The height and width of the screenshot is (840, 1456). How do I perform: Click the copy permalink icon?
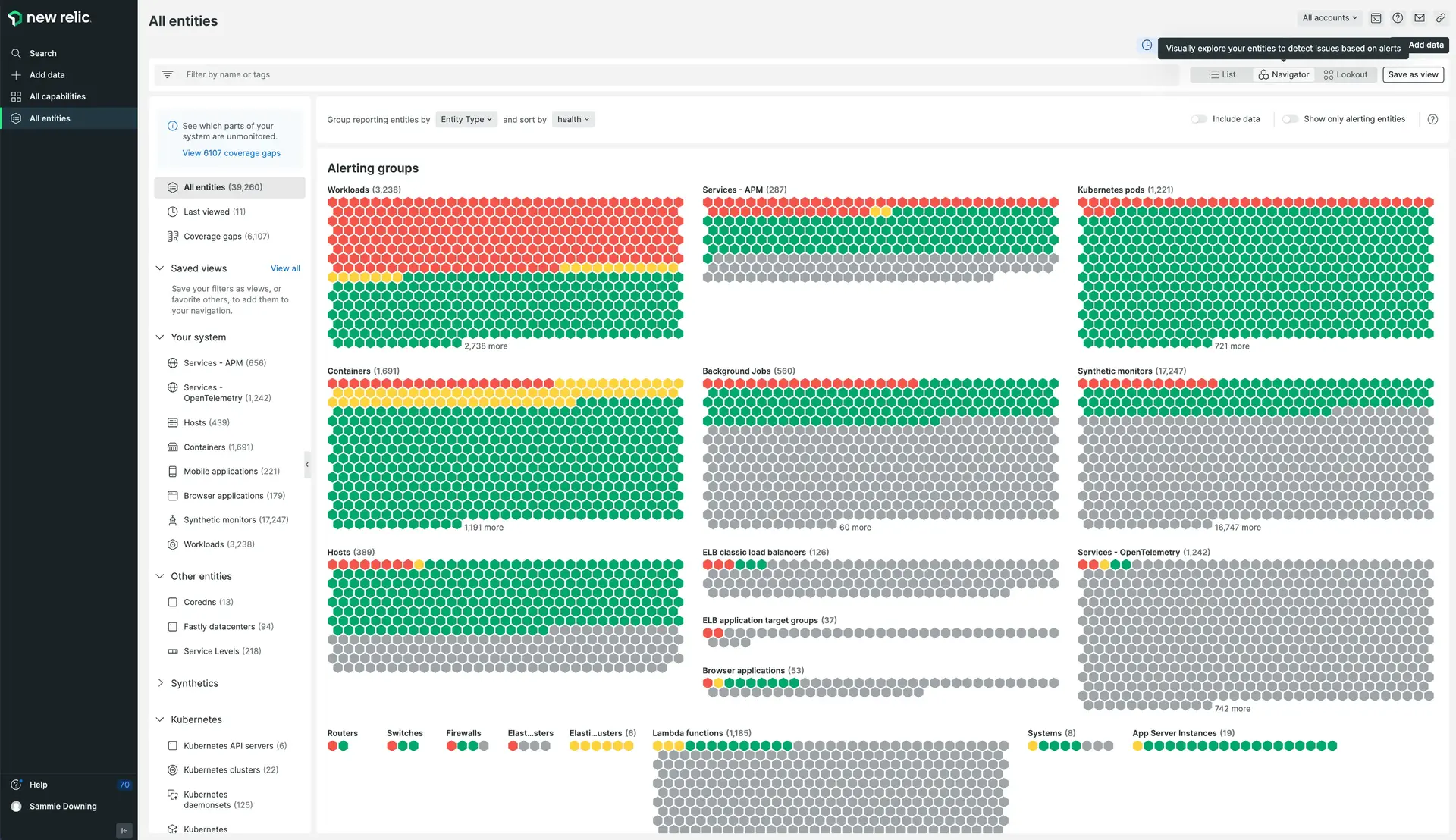pyautogui.click(x=1441, y=18)
